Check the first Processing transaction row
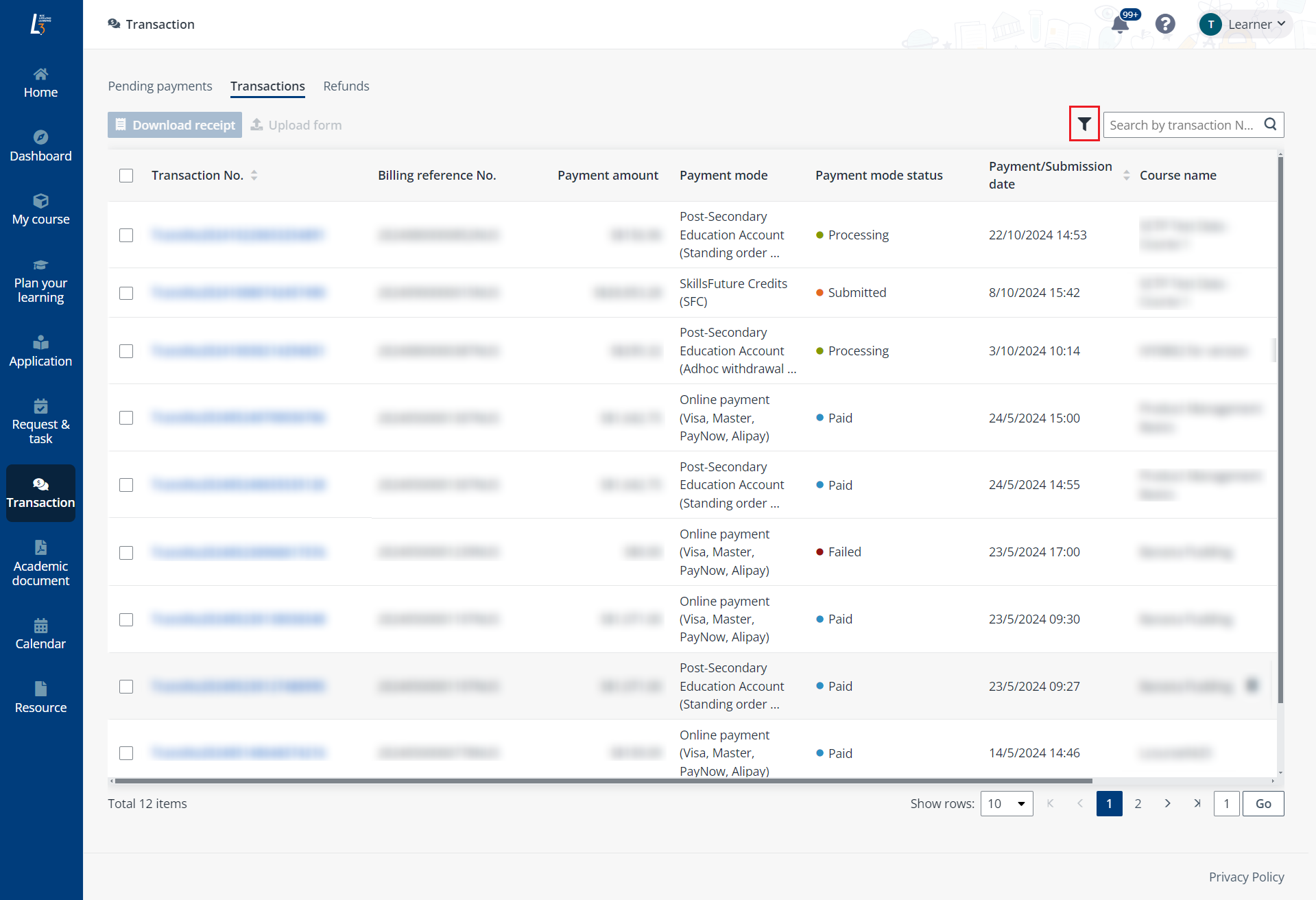The height and width of the screenshot is (900, 1316). tap(126, 235)
